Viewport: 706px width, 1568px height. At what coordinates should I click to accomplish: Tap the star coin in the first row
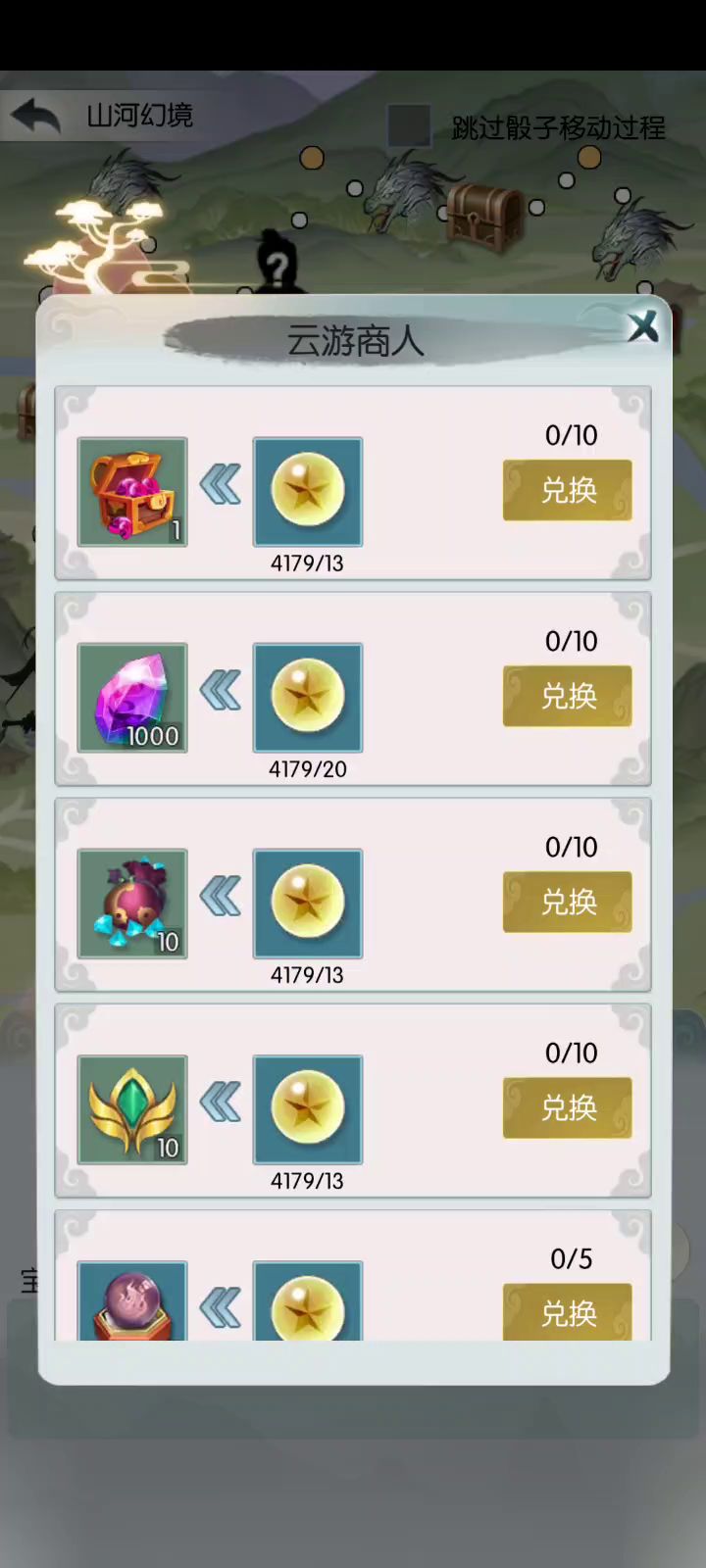tap(308, 492)
